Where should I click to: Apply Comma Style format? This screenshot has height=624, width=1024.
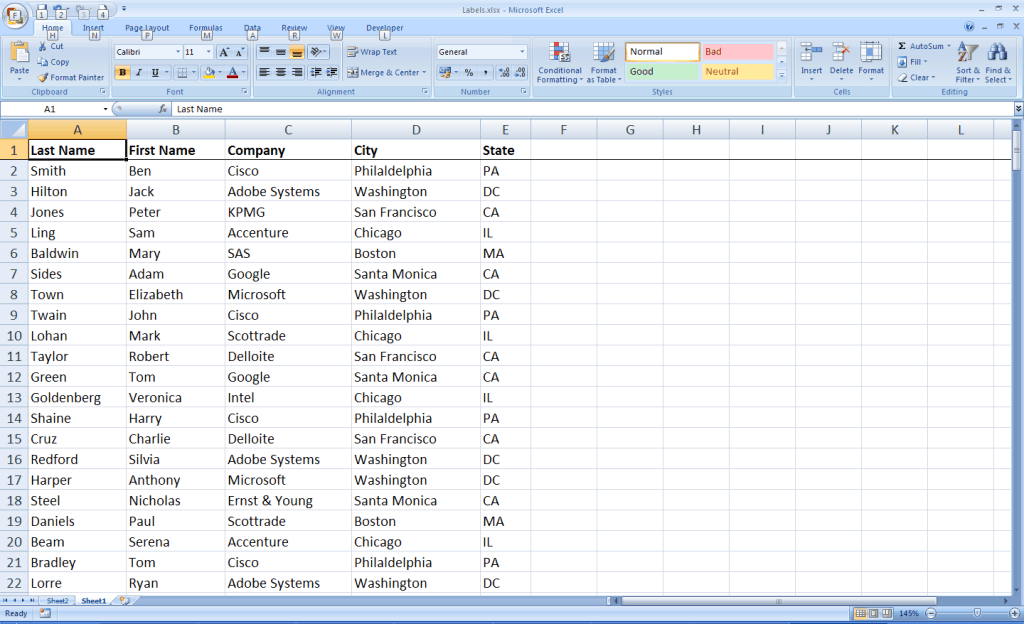485,72
